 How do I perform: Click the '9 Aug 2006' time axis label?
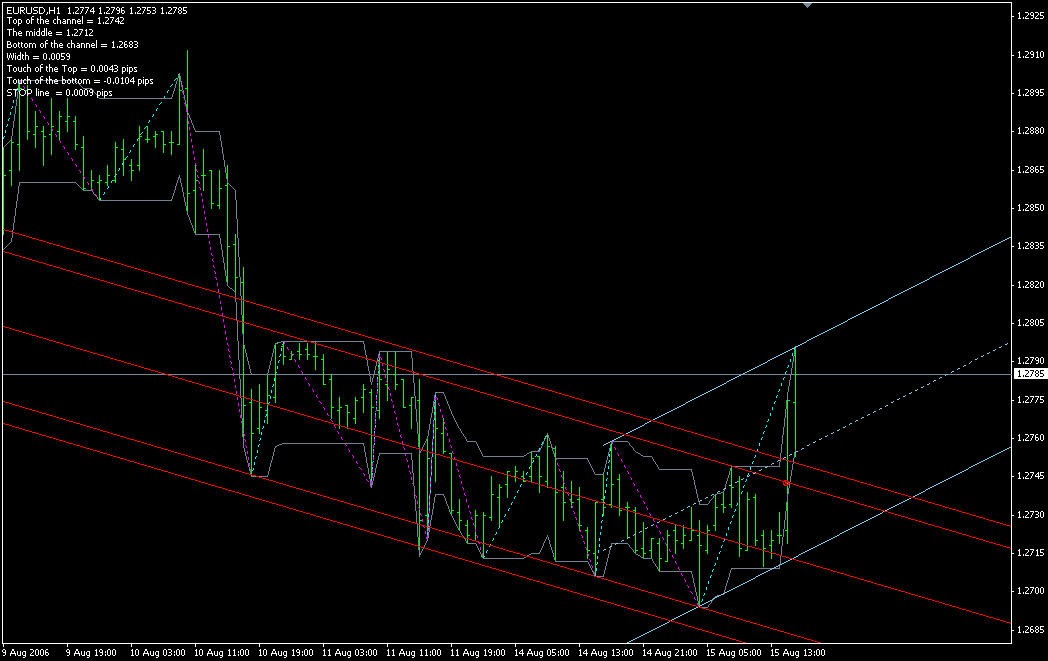(x=25, y=653)
